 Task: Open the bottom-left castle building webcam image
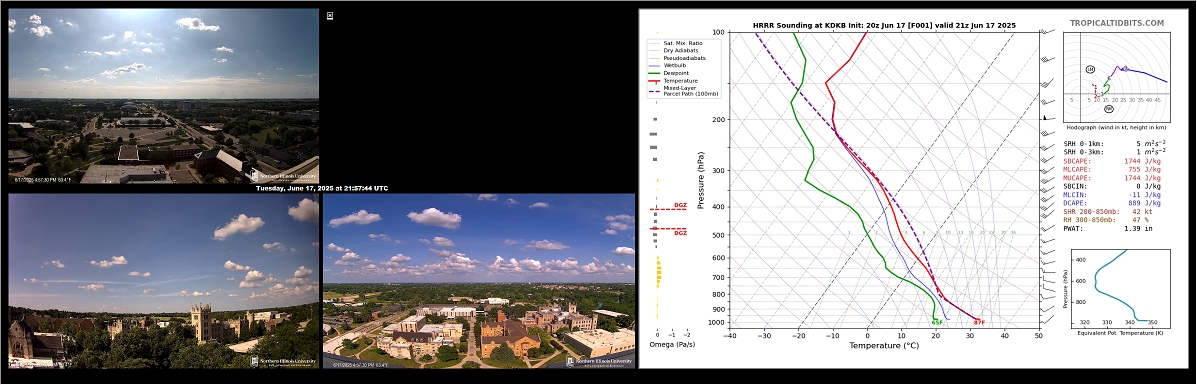coord(163,280)
